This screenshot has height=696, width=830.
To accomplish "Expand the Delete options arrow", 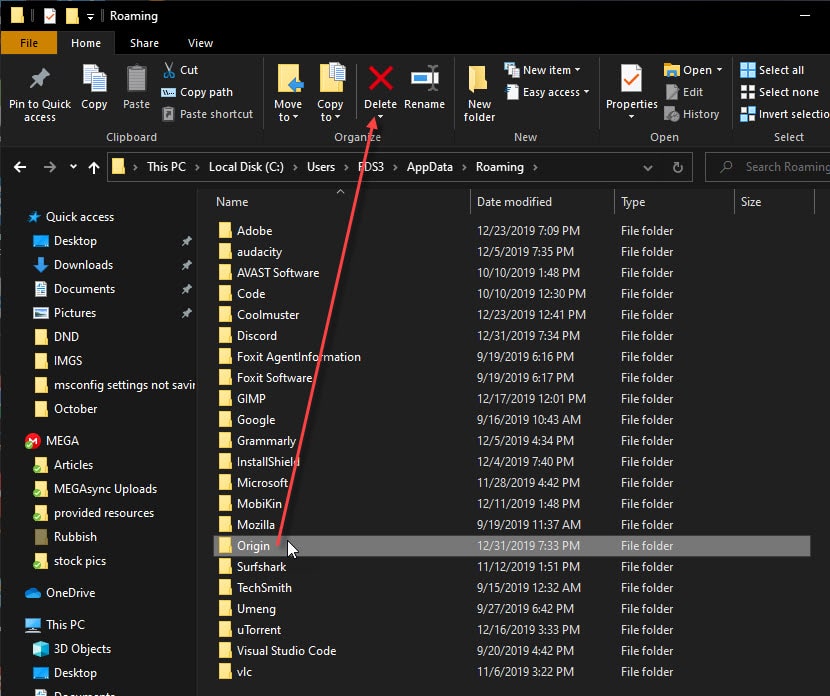I will (x=381, y=117).
